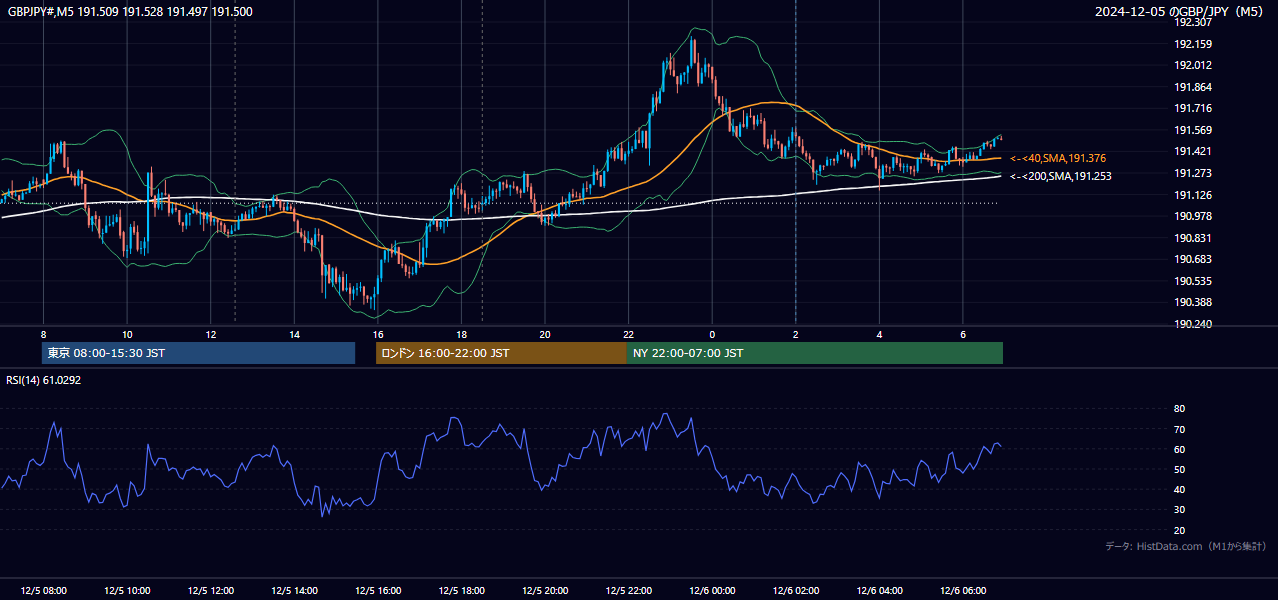This screenshot has width=1278, height=600.
Task: Click price axis value 191.126
Action: (1193, 195)
